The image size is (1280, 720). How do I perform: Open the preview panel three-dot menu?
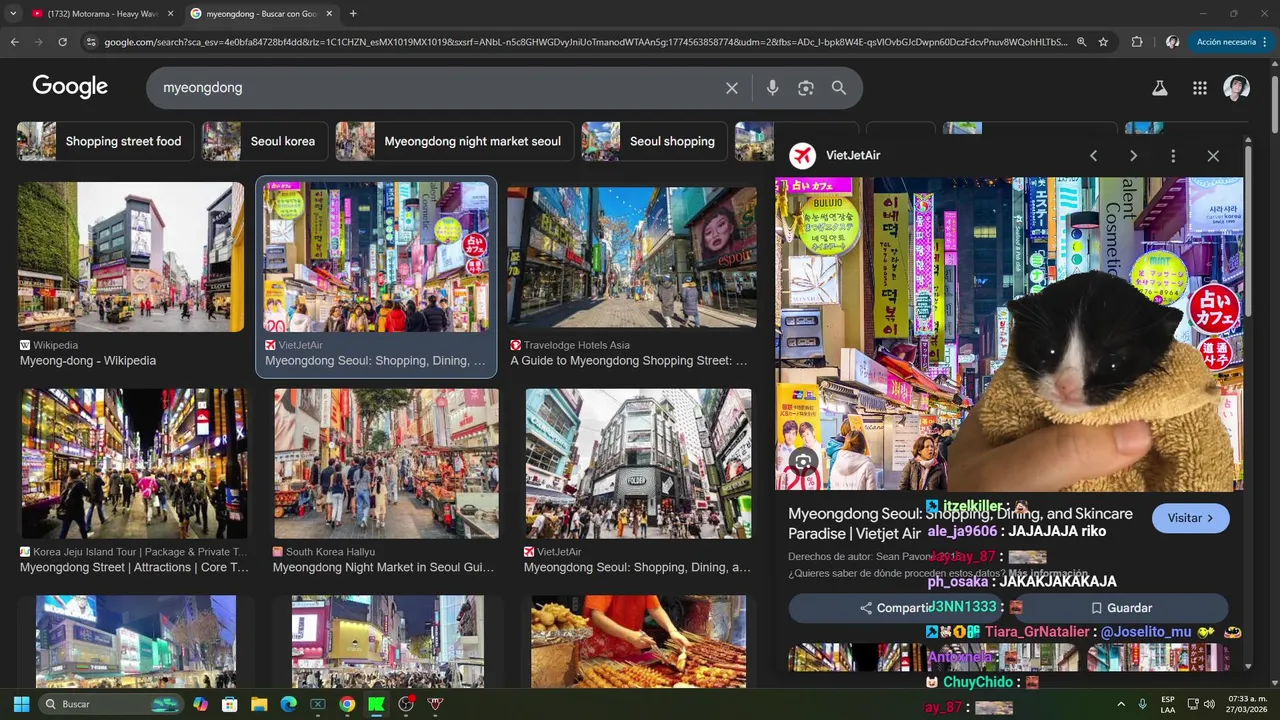pos(1173,156)
